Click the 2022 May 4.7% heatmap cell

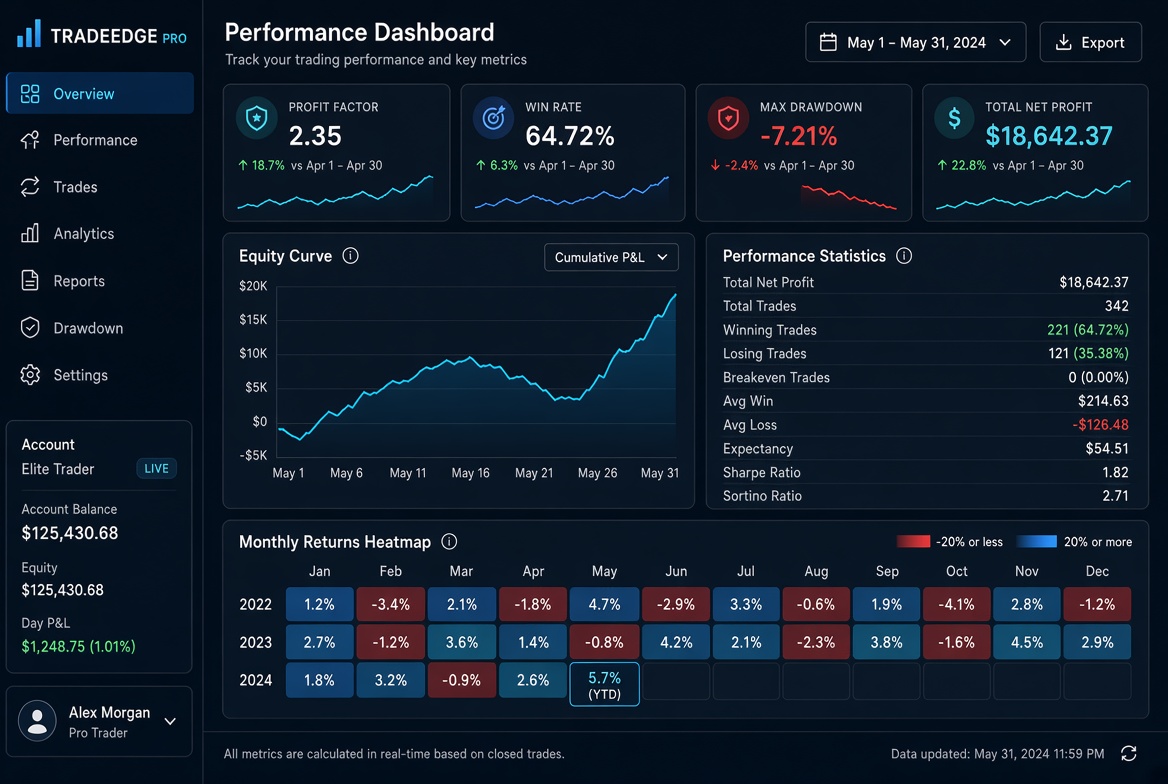[604, 604]
